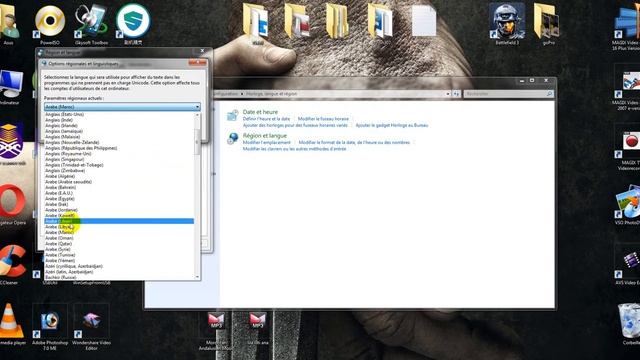Click Modifier l'emplacement link
The height and width of the screenshot is (360, 640).
(267, 142)
